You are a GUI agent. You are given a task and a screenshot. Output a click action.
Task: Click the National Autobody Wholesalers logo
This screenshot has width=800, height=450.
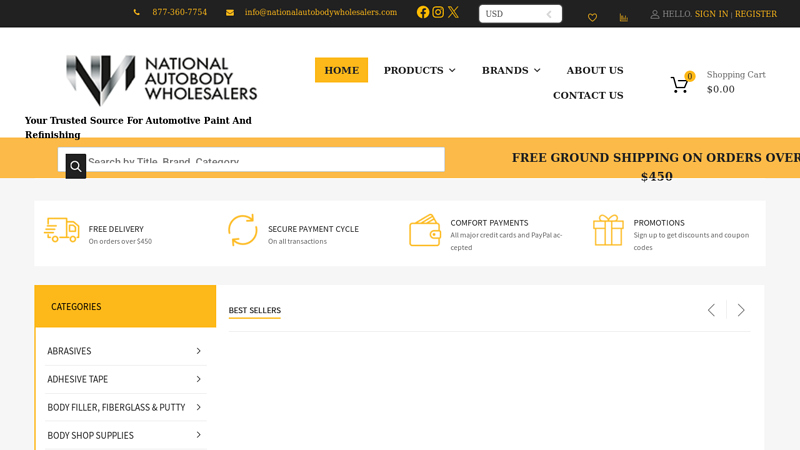(162, 81)
